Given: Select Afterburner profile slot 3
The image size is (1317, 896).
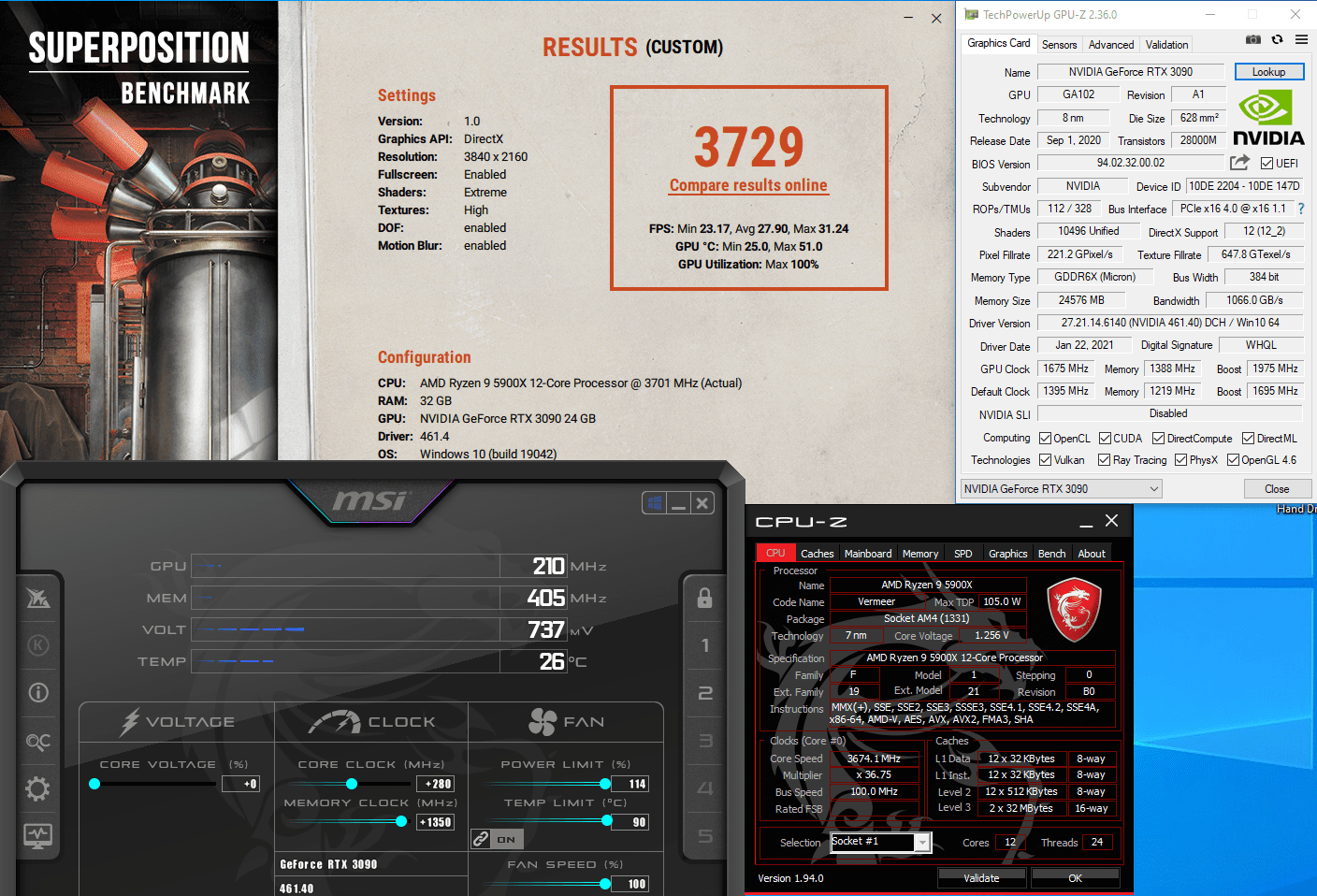Looking at the screenshot, I should click(x=705, y=741).
